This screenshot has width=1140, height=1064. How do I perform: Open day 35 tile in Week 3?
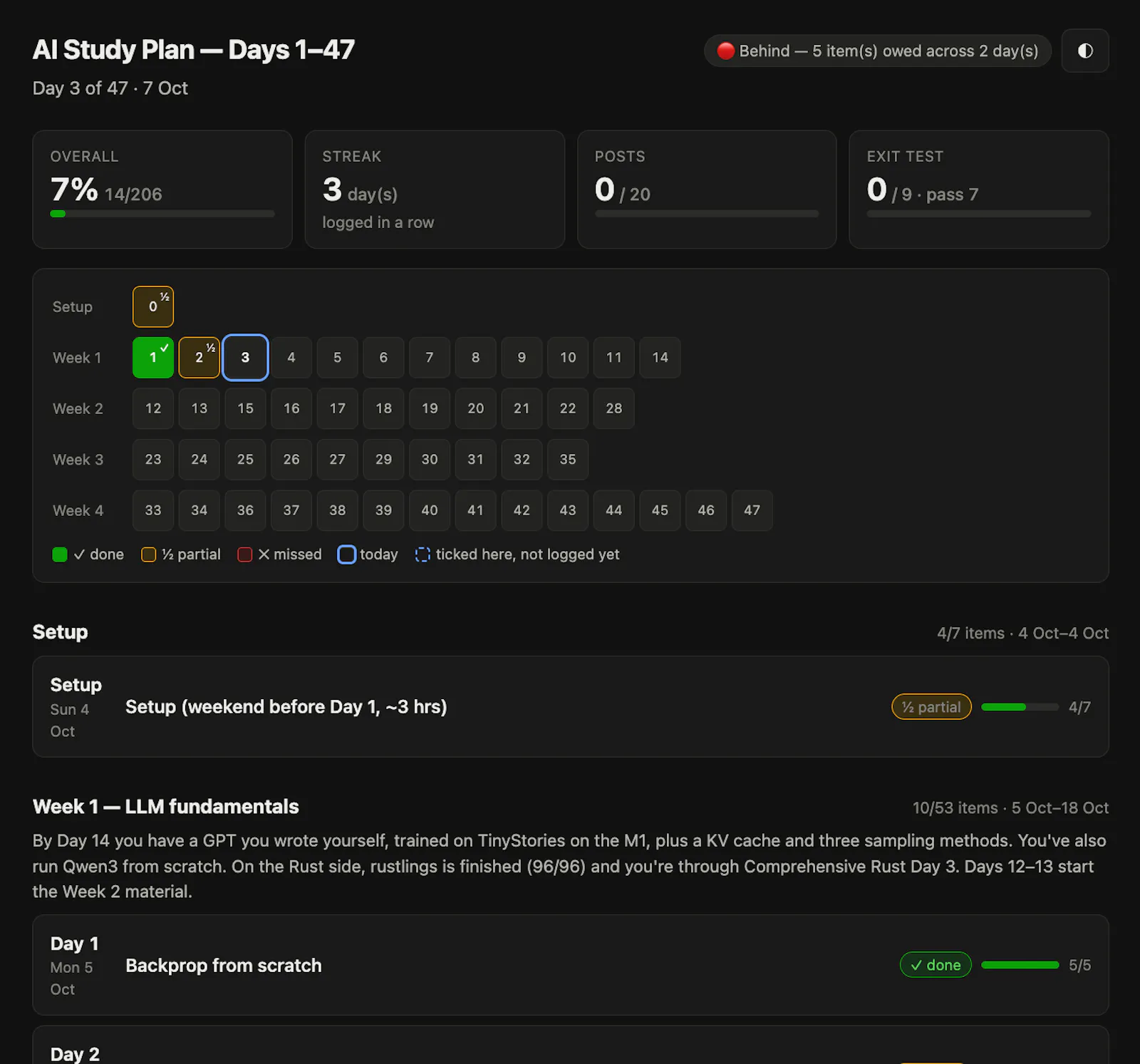(568, 460)
